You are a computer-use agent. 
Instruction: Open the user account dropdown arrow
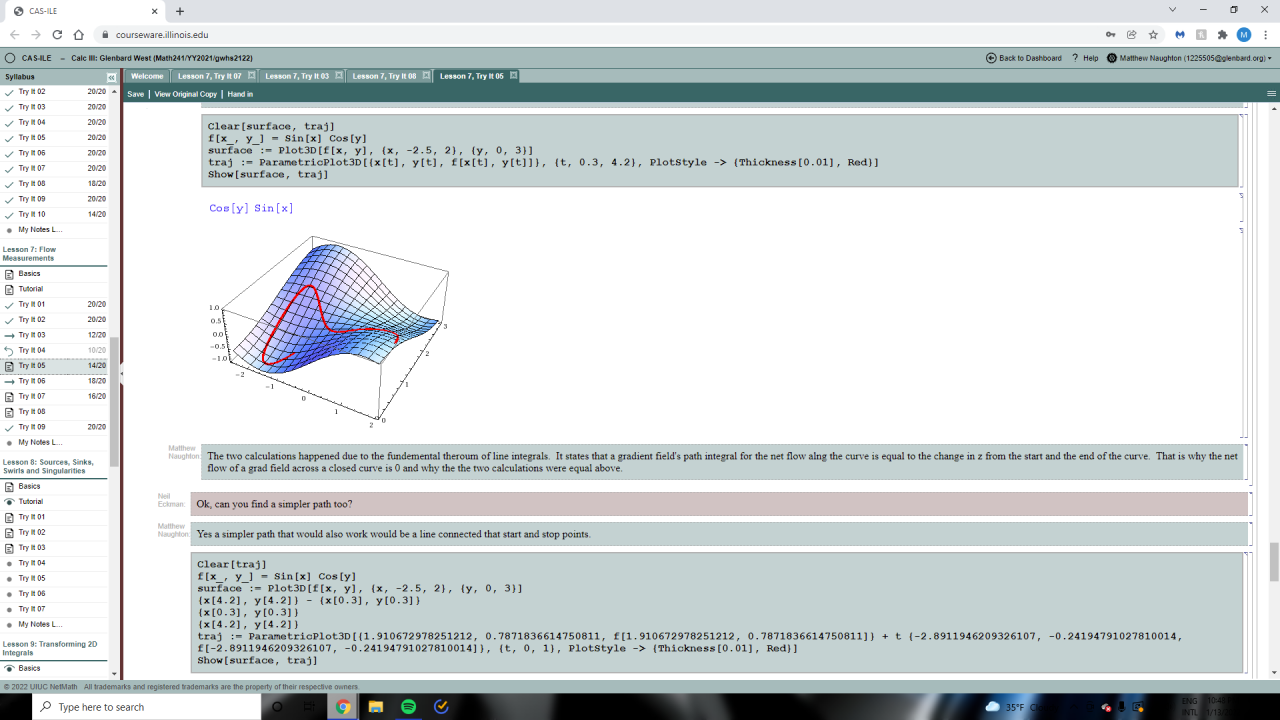1270,58
